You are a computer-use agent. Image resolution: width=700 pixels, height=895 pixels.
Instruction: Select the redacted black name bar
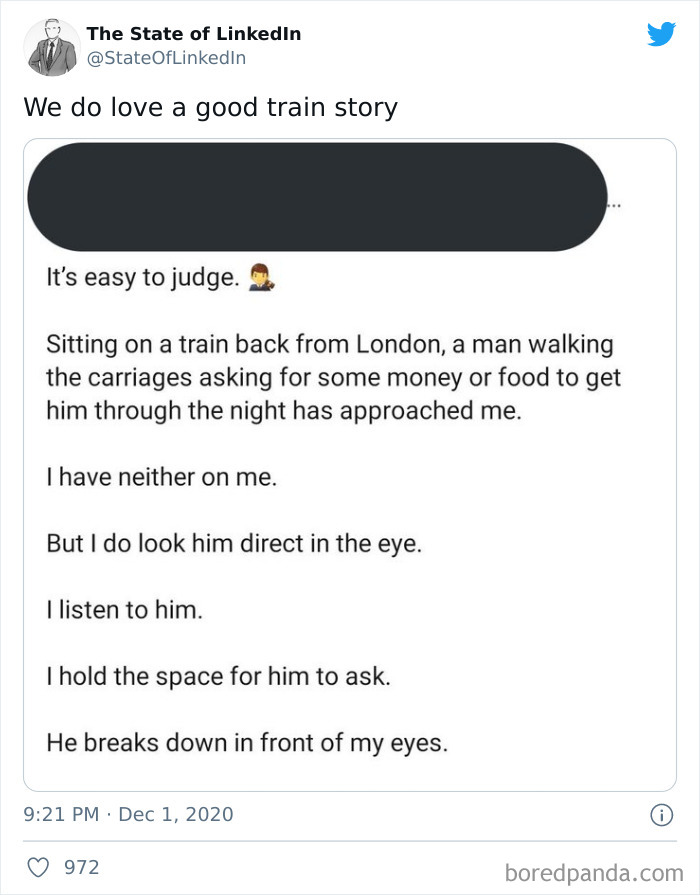coord(320,195)
